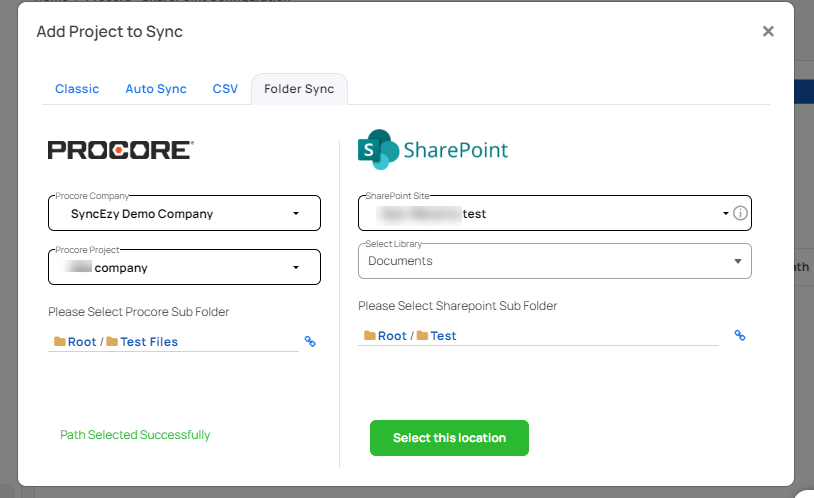Open the SharePoint Test folder link
Image resolution: width=814 pixels, height=498 pixels.
[x=443, y=336]
